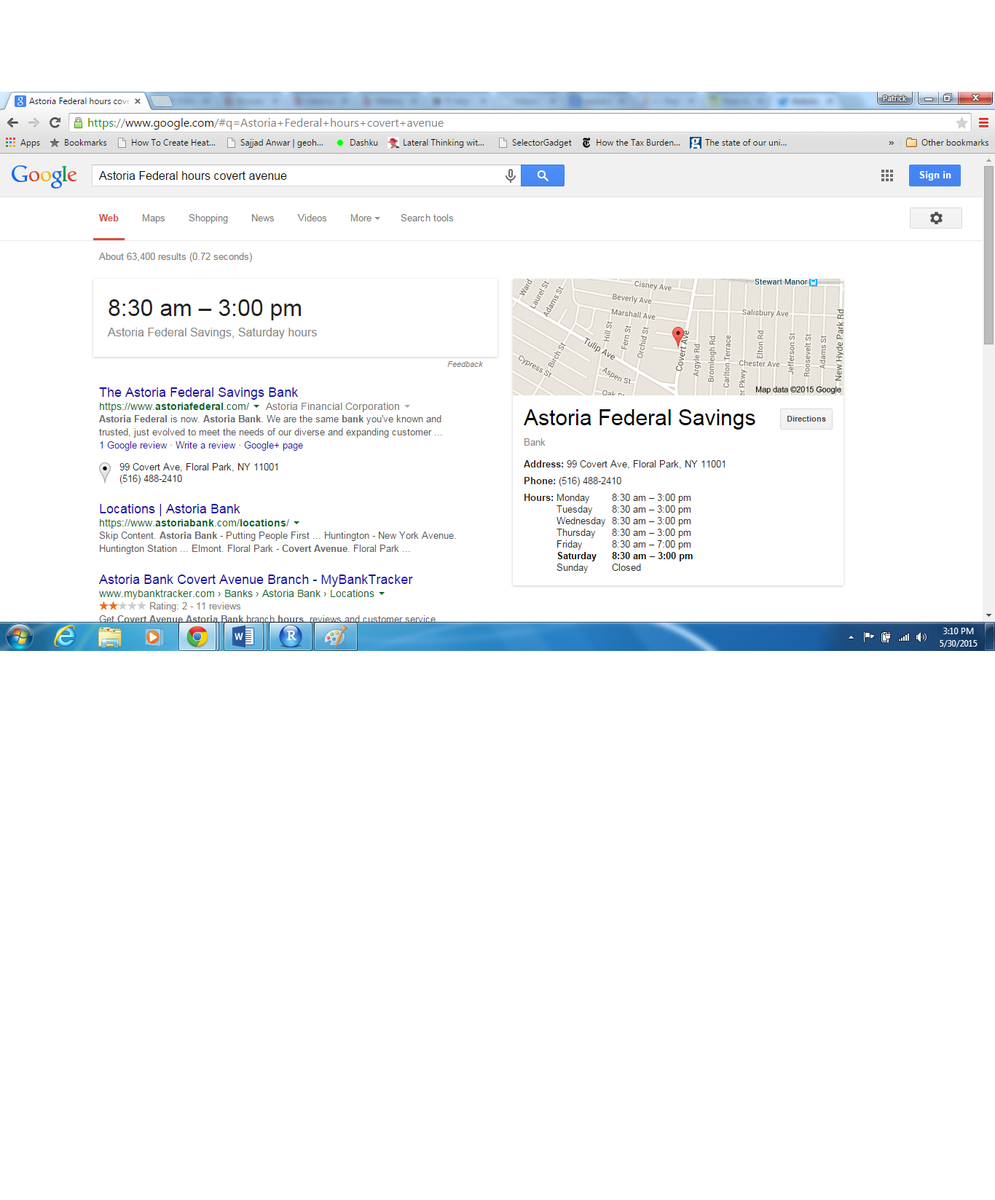Click the 1 Google review link
The height and width of the screenshot is (1200, 995).
click(x=133, y=446)
